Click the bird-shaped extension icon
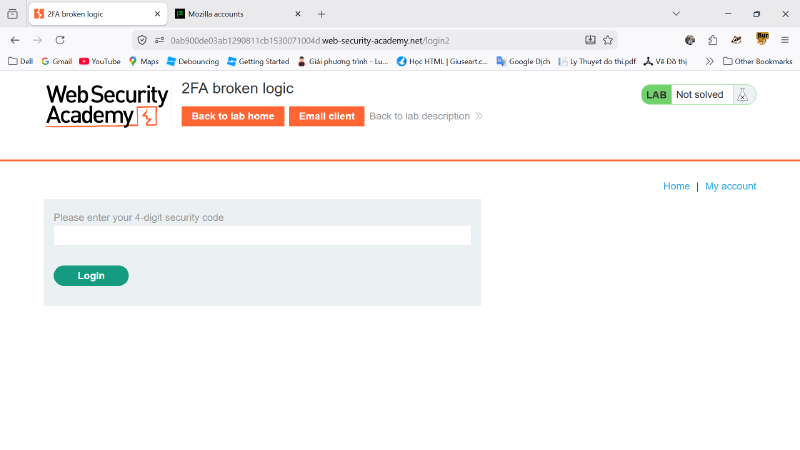The image size is (800, 450). pyautogui.click(x=736, y=40)
